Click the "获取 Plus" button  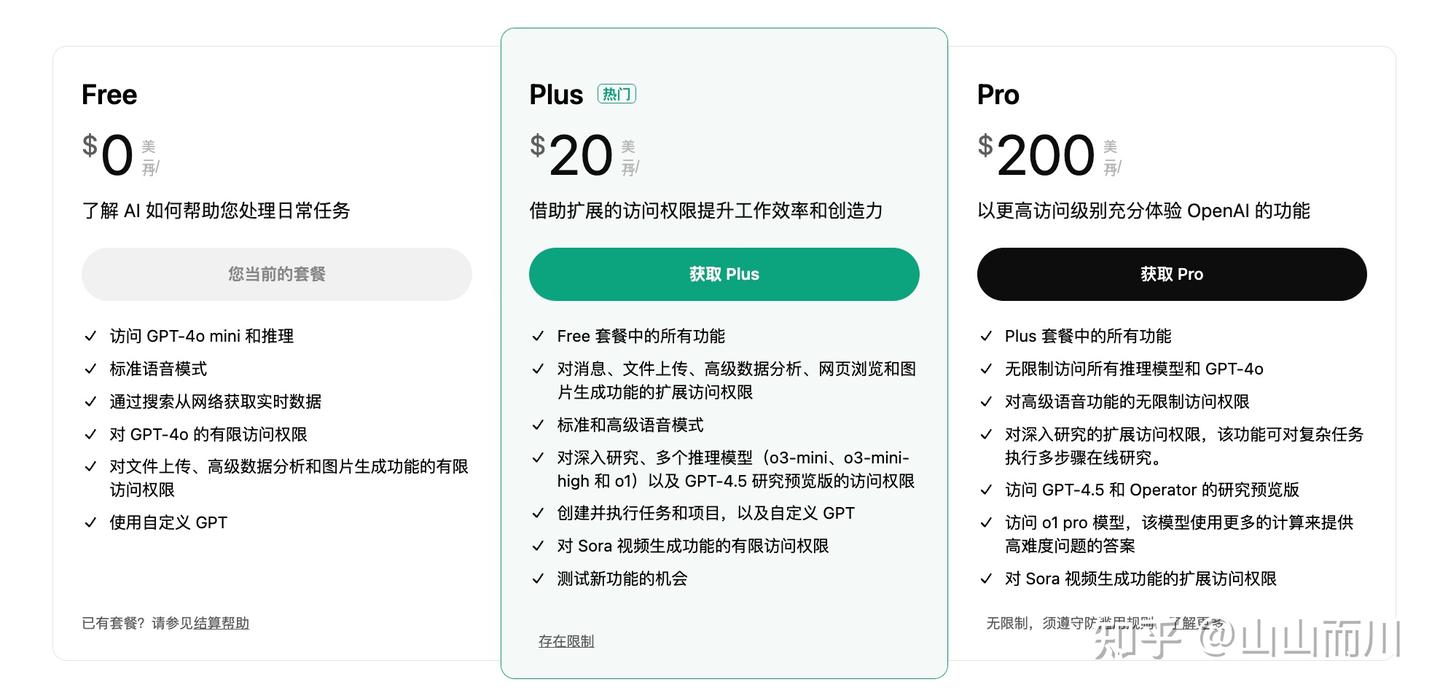(x=724, y=274)
